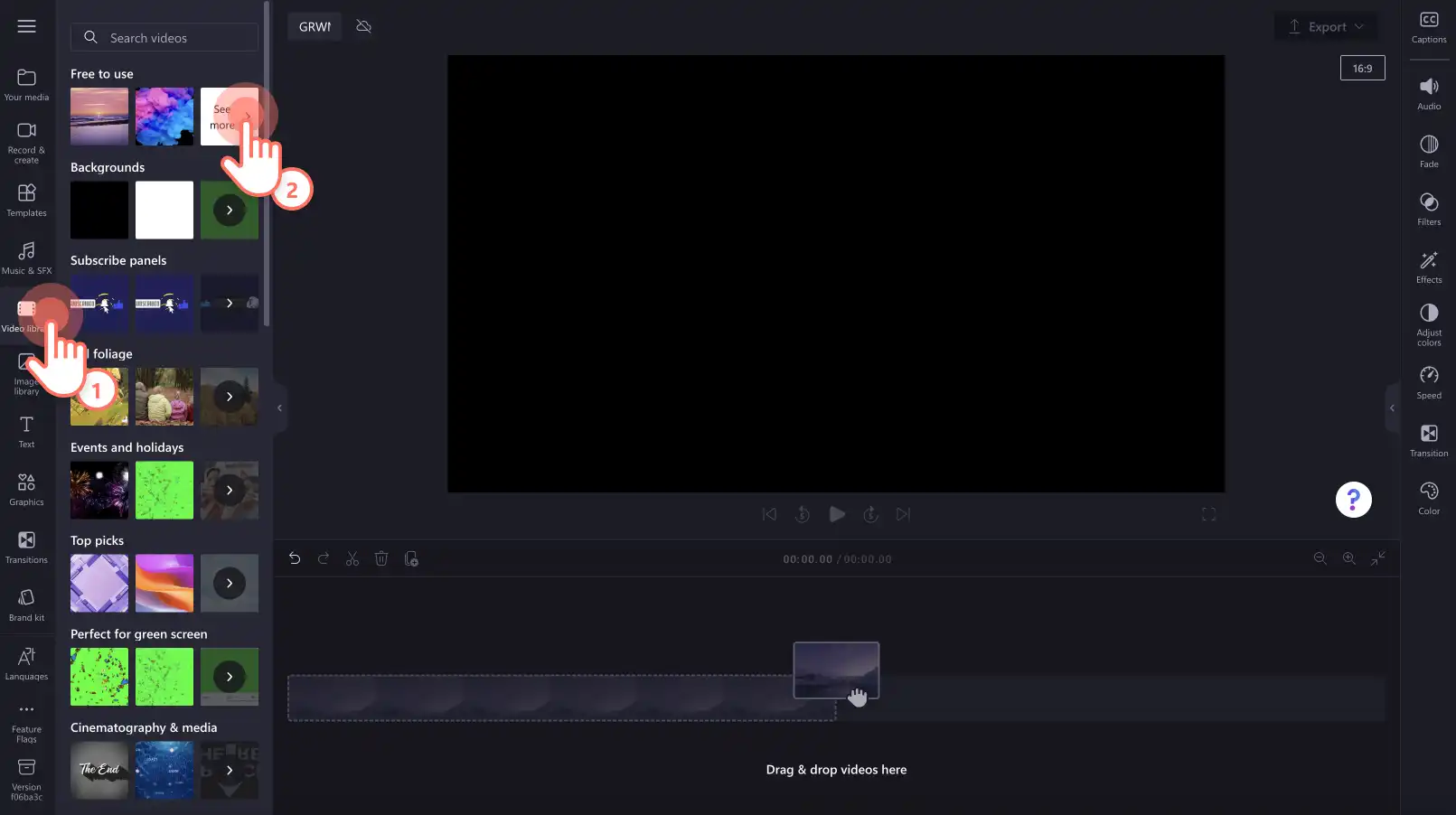Select the Filters tool

coord(1428,210)
